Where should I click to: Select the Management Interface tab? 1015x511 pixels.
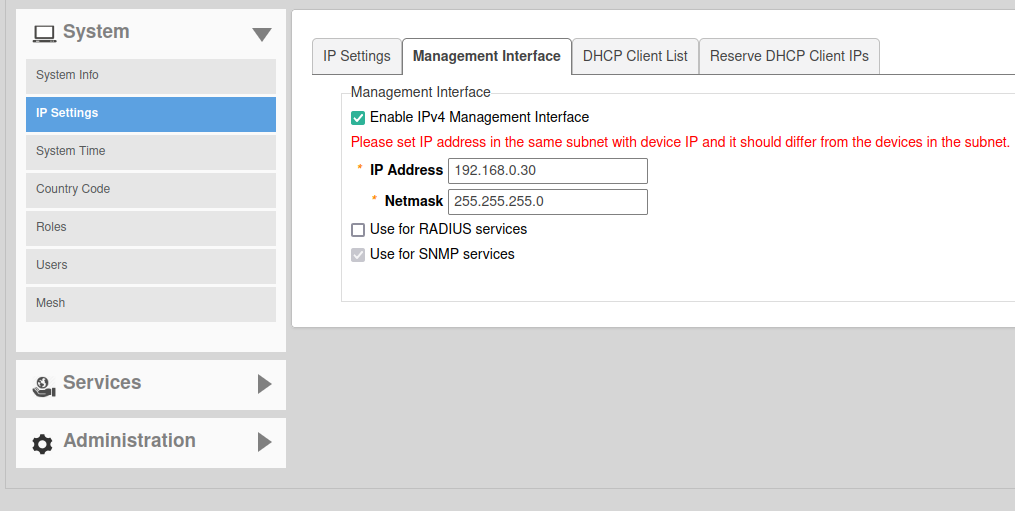point(487,56)
